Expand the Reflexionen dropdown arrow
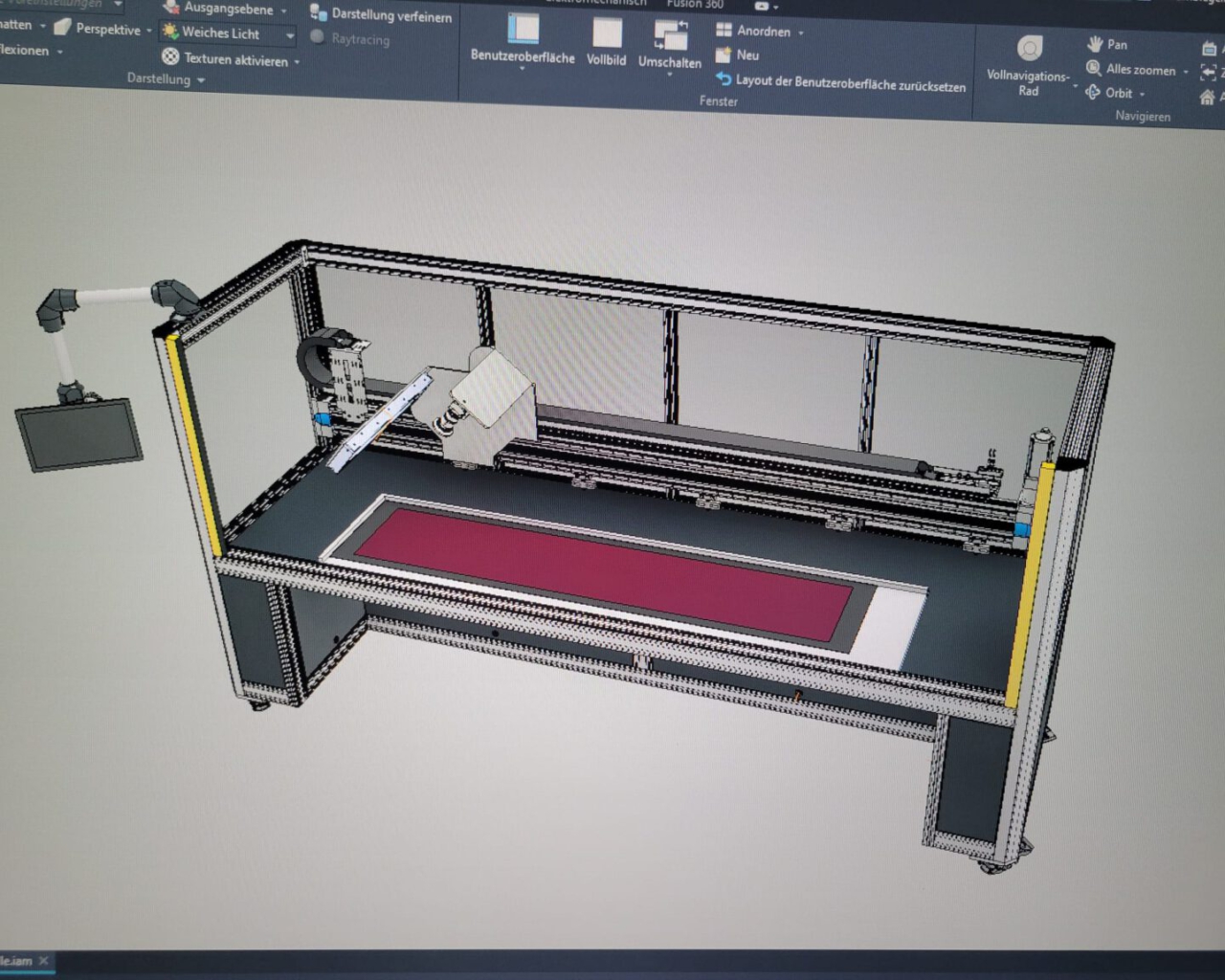1225x980 pixels. 59,52
